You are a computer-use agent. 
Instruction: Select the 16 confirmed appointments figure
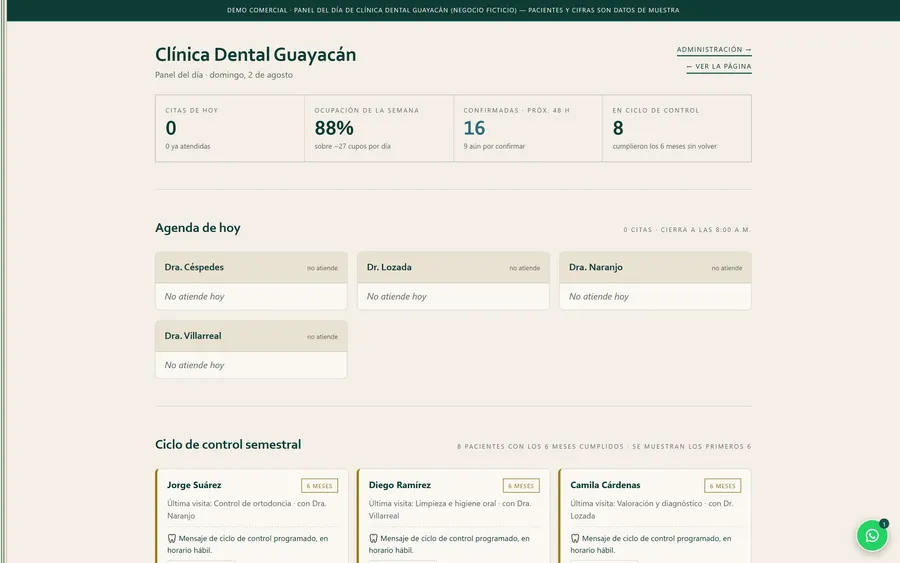474,128
